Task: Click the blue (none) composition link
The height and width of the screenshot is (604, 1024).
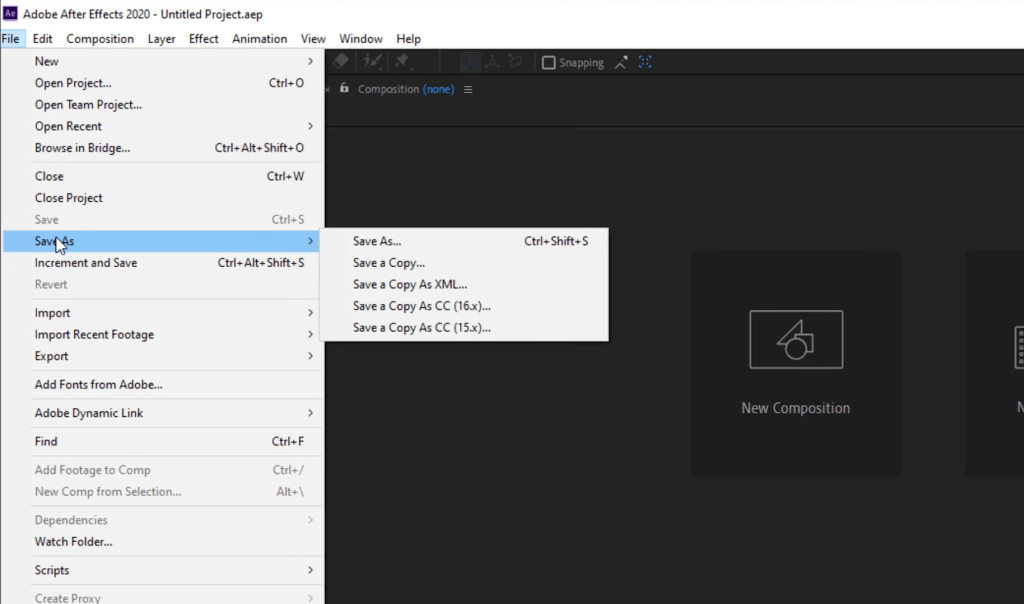Action: pyautogui.click(x=437, y=88)
